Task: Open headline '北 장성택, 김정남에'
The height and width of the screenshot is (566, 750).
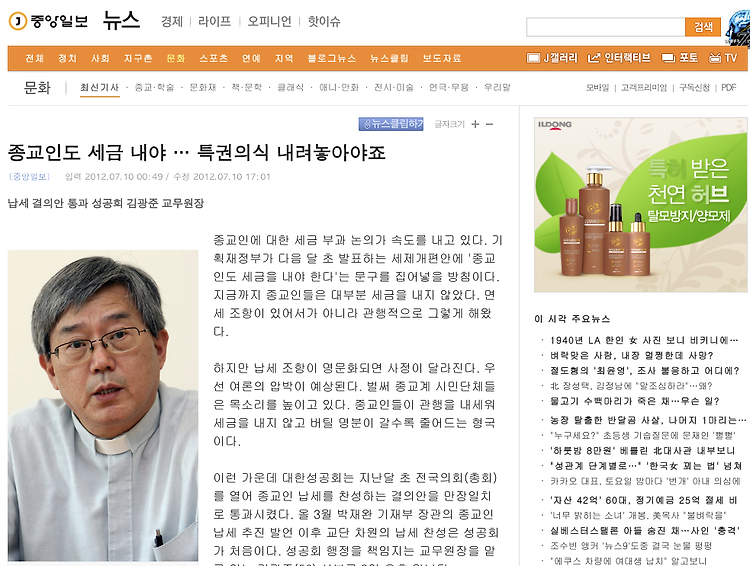Action: click(631, 386)
